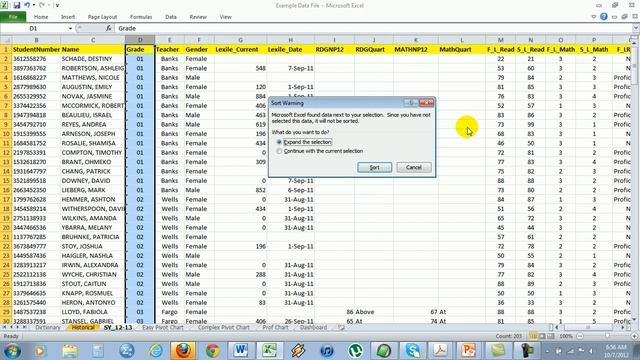Image resolution: width=640 pixels, height=360 pixels.
Task: Click the zoom slider handle
Action: [x=607, y=336]
